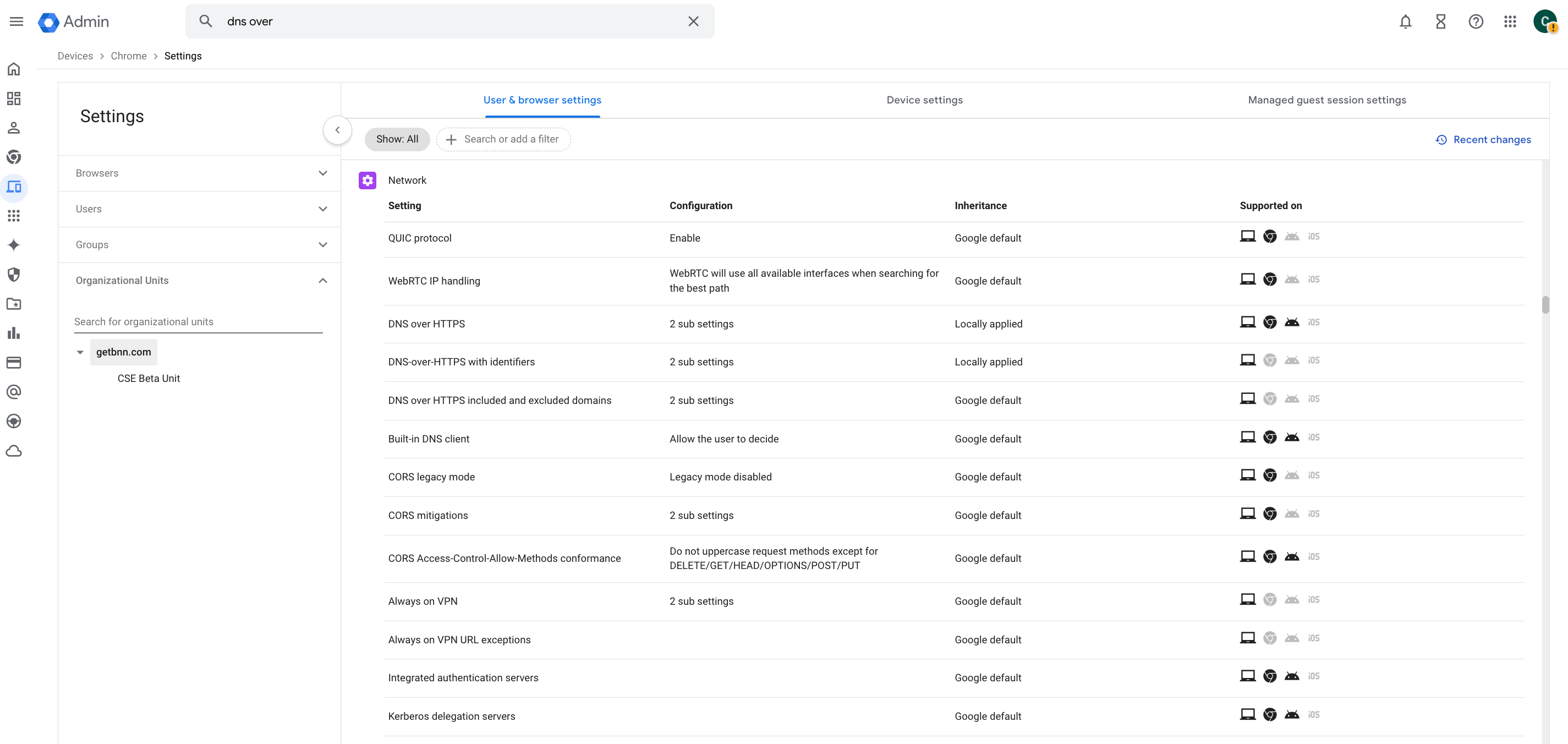Click the Show: All filter chip
The width and height of the screenshot is (1568, 744).
pos(397,139)
